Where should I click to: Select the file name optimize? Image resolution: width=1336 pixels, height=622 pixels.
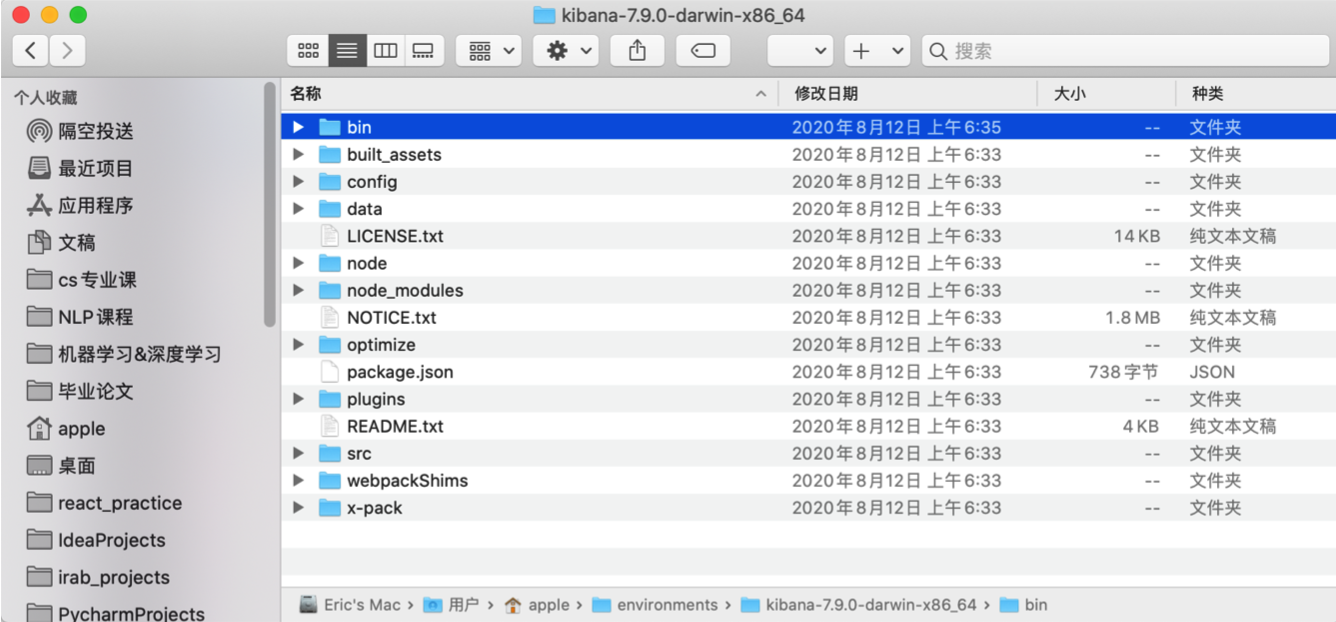pos(381,344)
